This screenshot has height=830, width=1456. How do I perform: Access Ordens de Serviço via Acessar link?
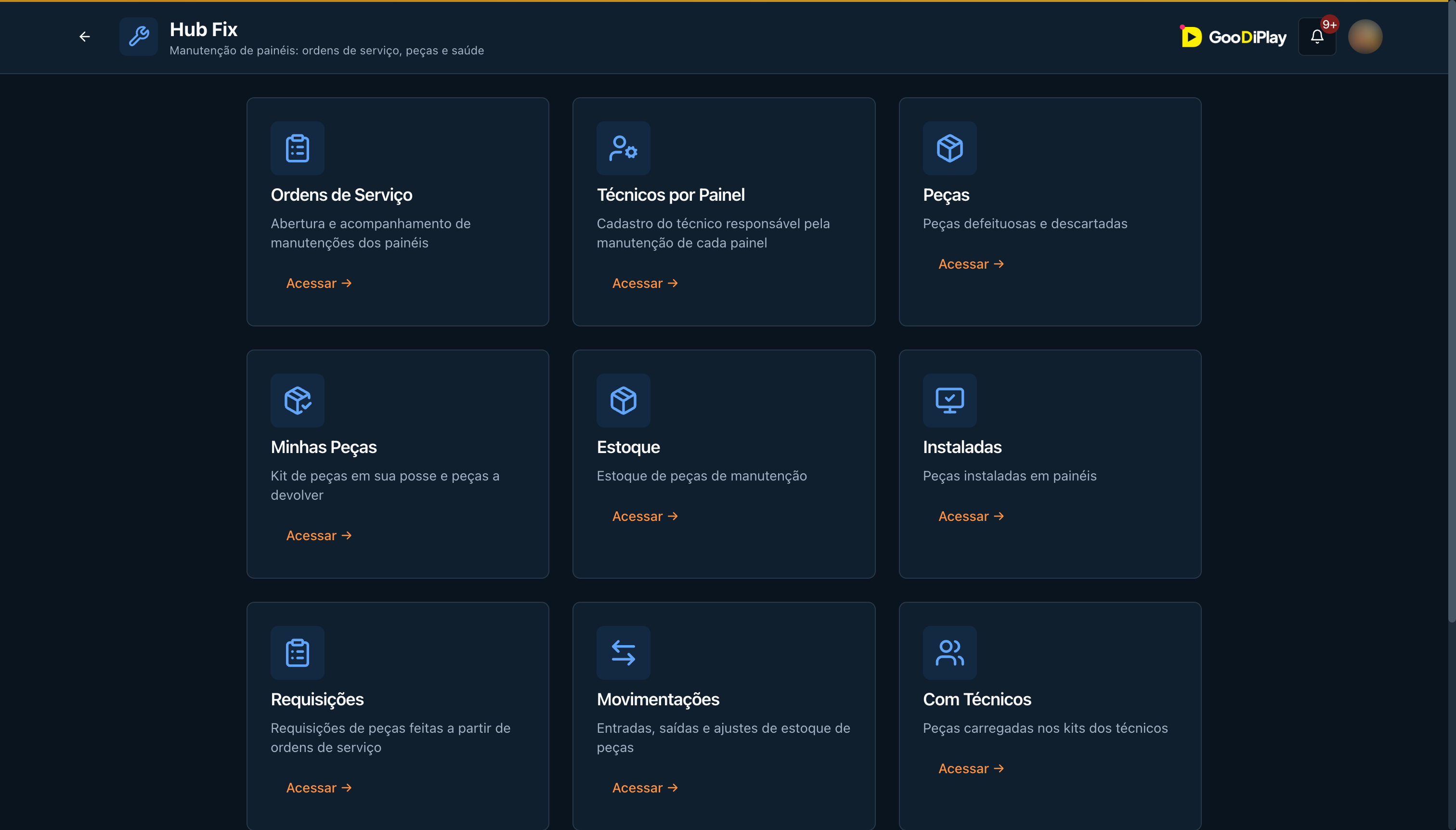click(x=319, y=283)
